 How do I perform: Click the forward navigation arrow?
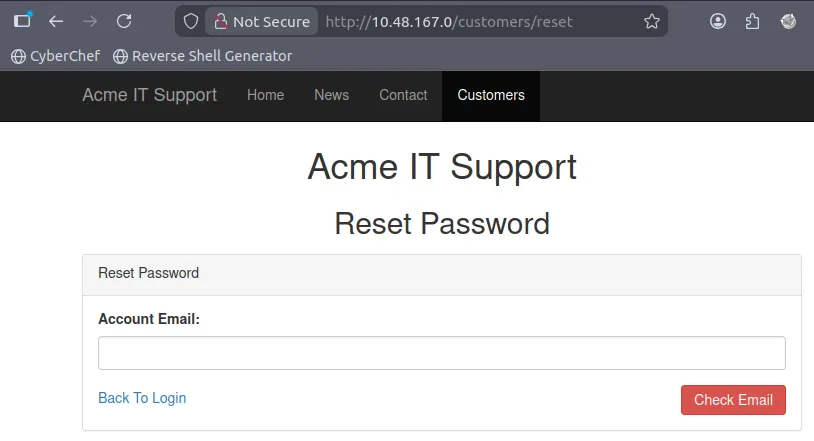(x=90, y=21)
